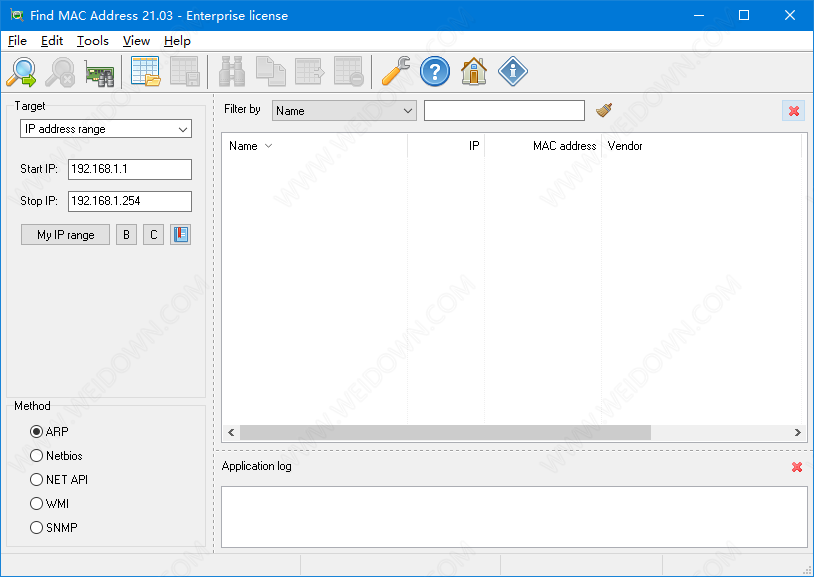The width and height of the screenshot is (814, 577).
Task: Sort by the Name column header
Action: click(315, 146)
